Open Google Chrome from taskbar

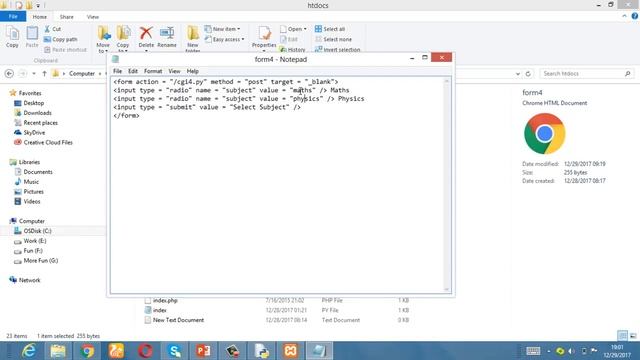pyautogui.click(x=87, y=351)
